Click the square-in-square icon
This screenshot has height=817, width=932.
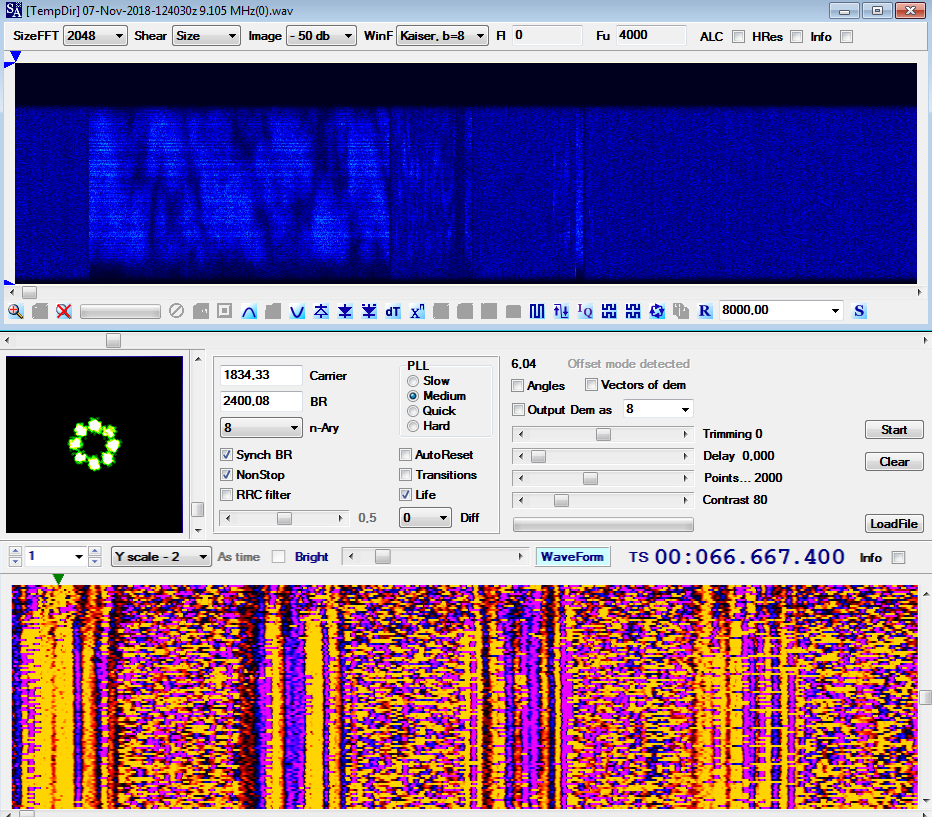pos(225,311)
